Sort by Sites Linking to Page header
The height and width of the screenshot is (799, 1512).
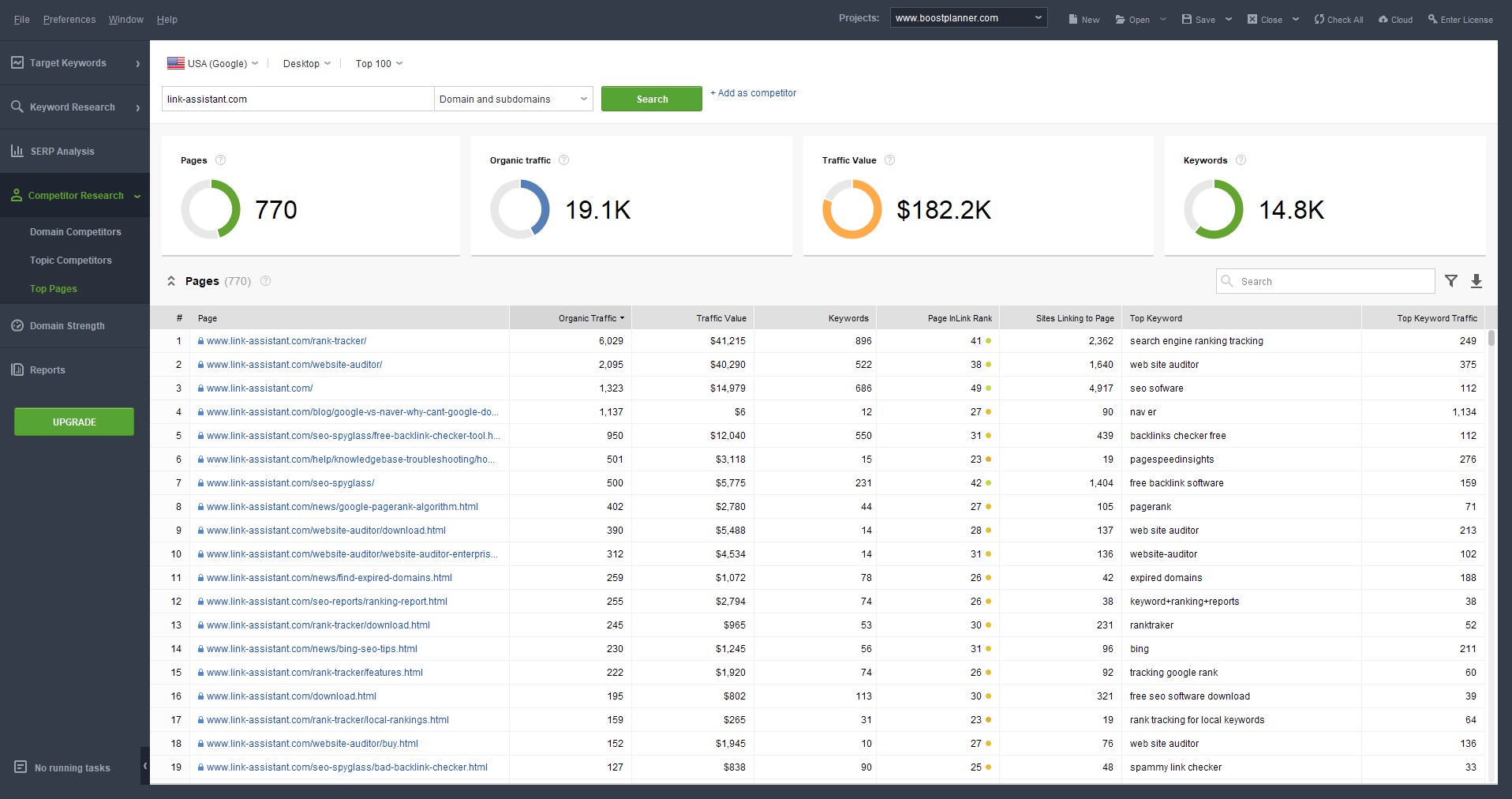click(1060, 317)
